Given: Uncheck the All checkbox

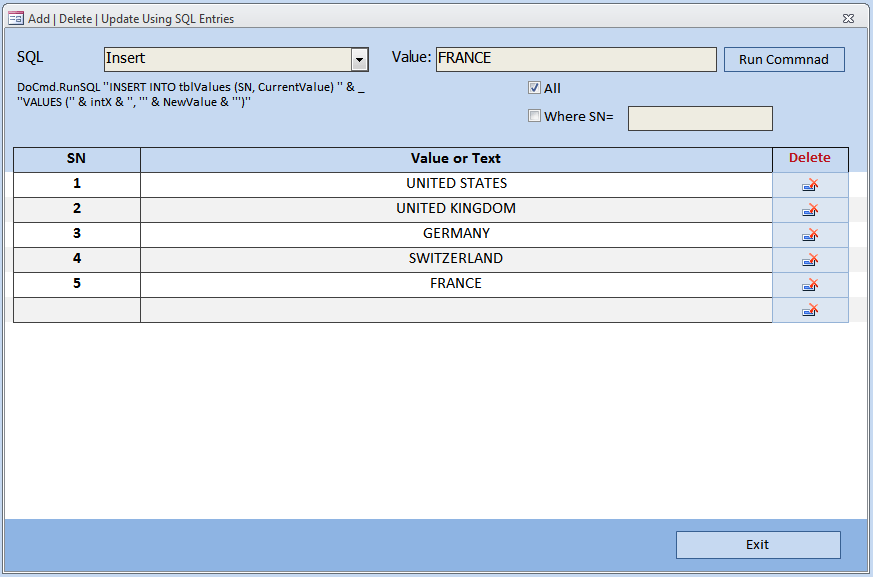Looking at the screenshot, I should [534, 87].
